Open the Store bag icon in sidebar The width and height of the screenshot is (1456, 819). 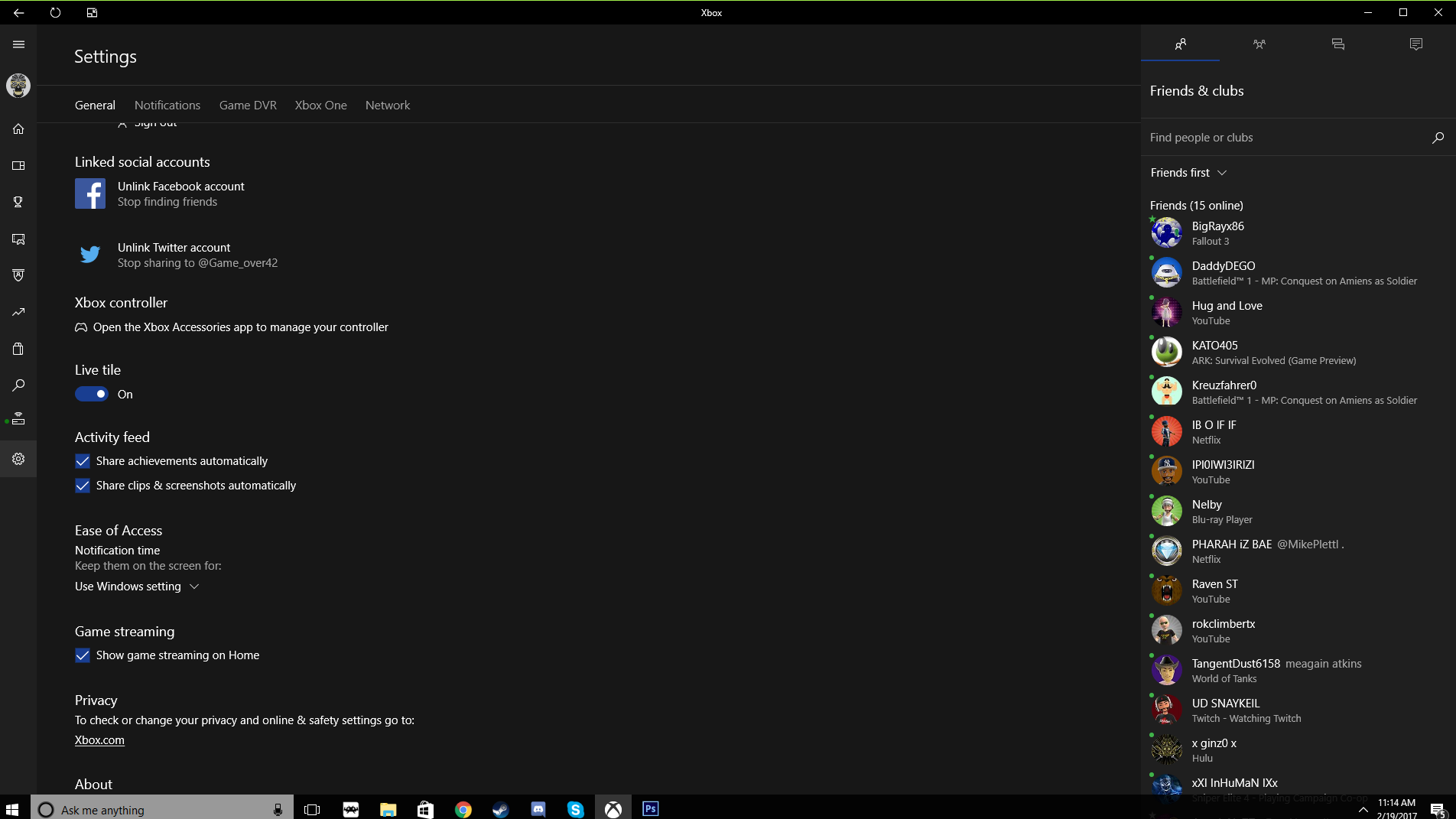tap(18, 349)
